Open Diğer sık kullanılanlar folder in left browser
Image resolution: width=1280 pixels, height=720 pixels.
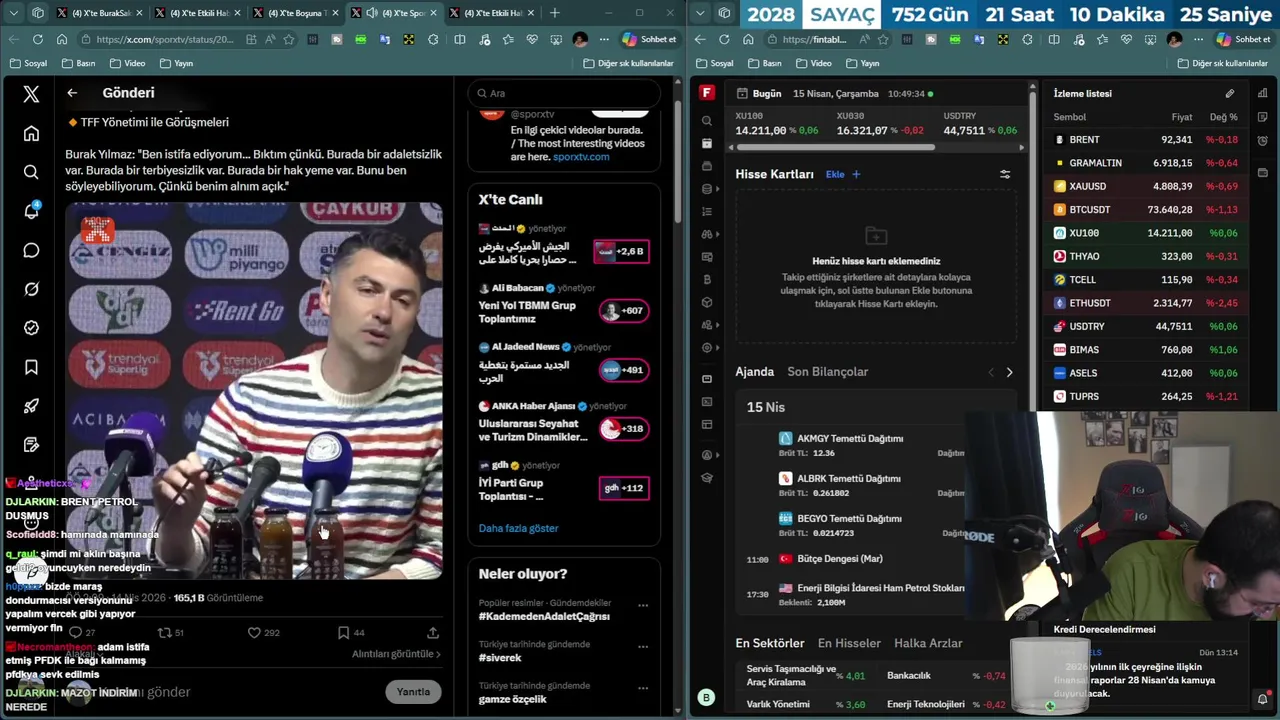coord(628,63)
